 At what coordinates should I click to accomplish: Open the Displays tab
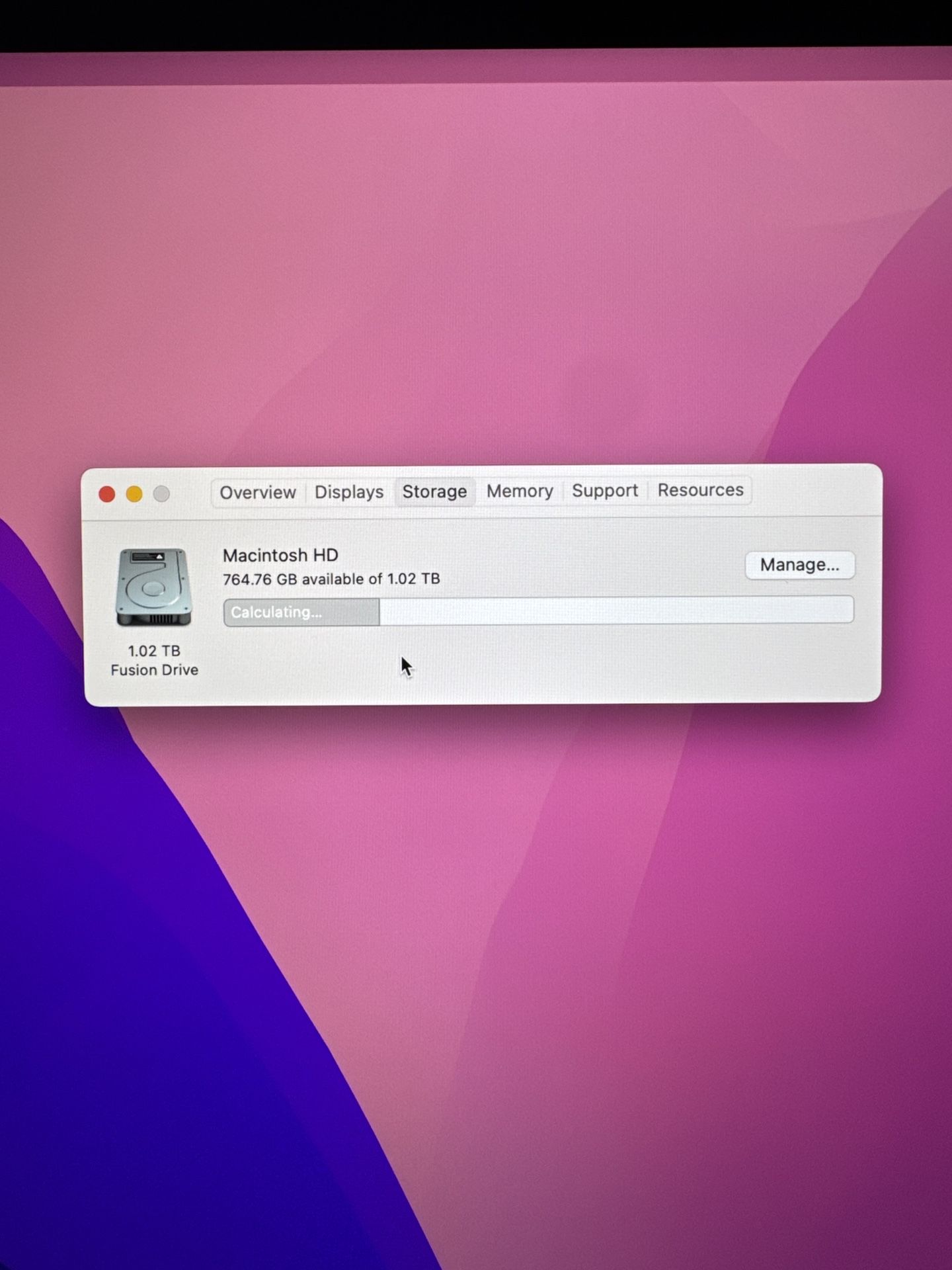pos(349,492)
